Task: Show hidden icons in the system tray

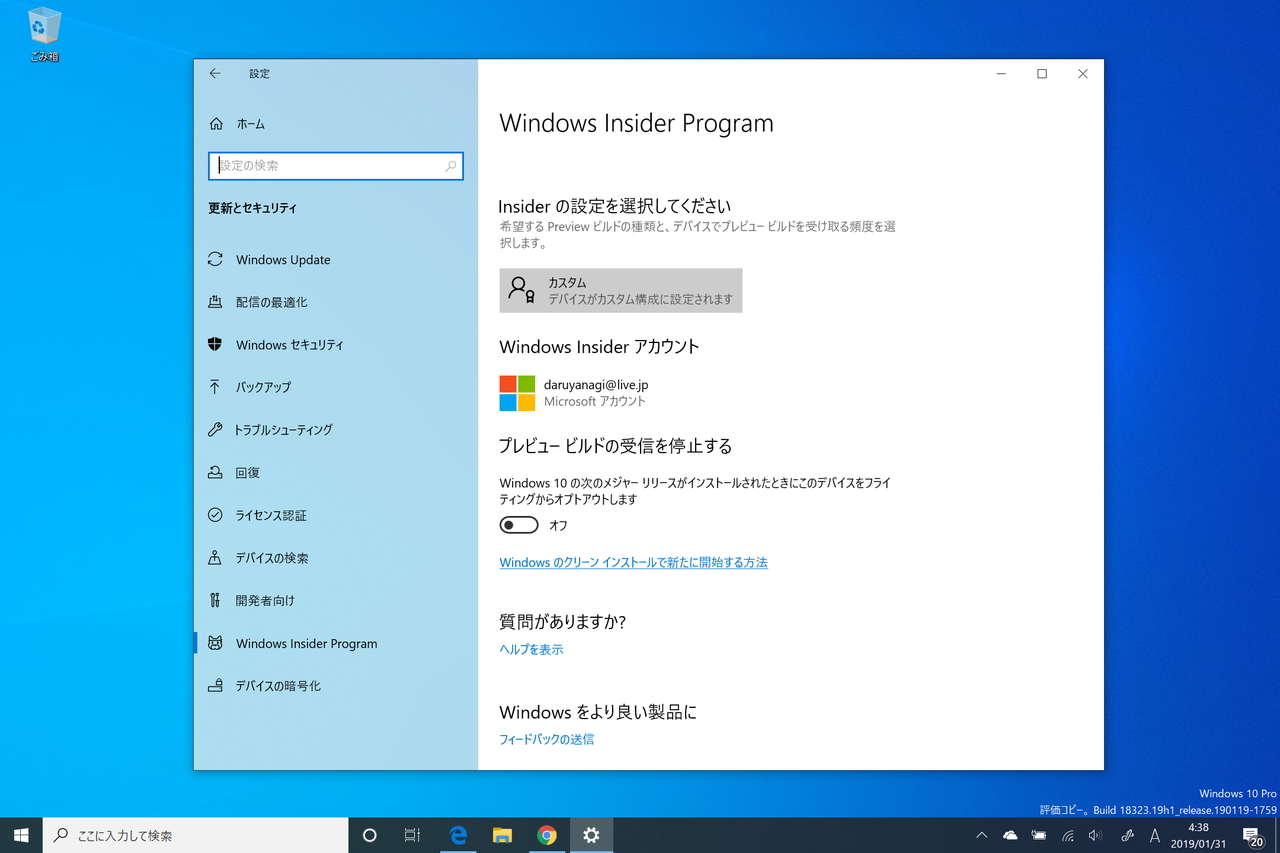Action: 981,835
